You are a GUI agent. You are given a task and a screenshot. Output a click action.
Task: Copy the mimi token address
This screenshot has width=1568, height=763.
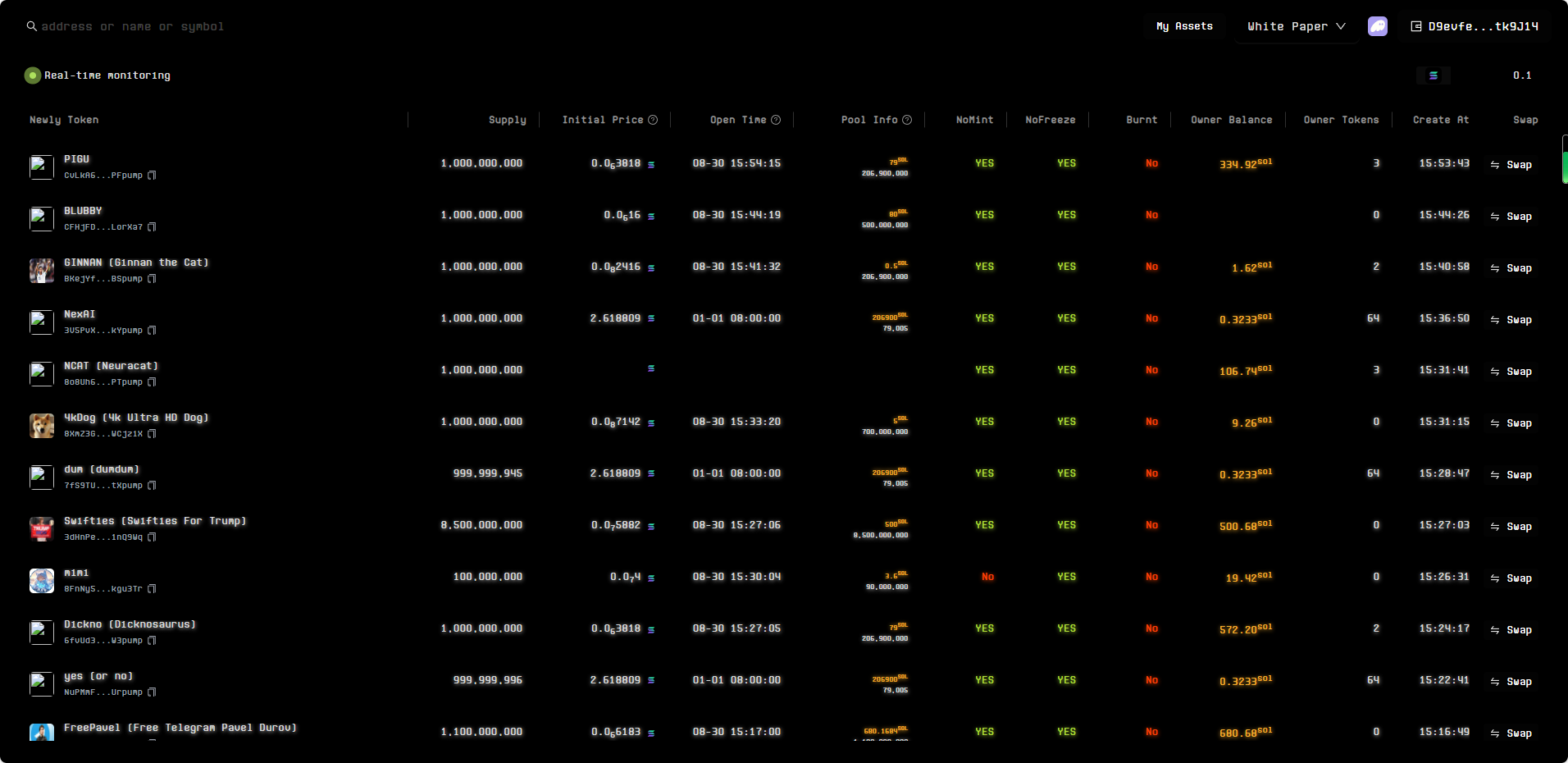(152, 589)
